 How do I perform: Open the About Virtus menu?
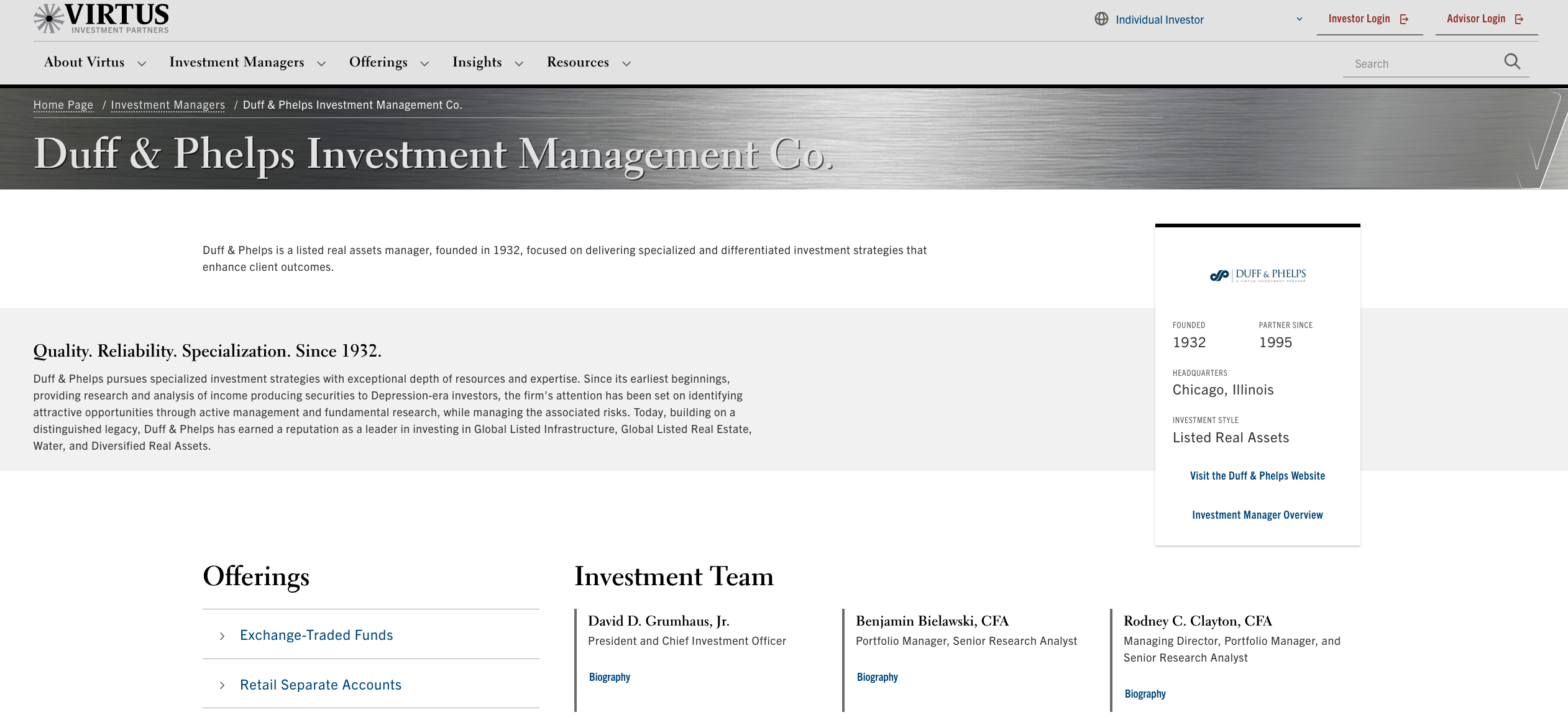click(x=85, y=62)
